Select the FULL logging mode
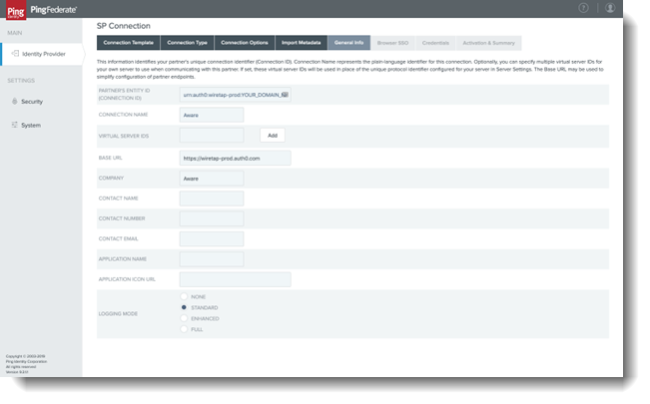650x404 pixels. (183, 329)
